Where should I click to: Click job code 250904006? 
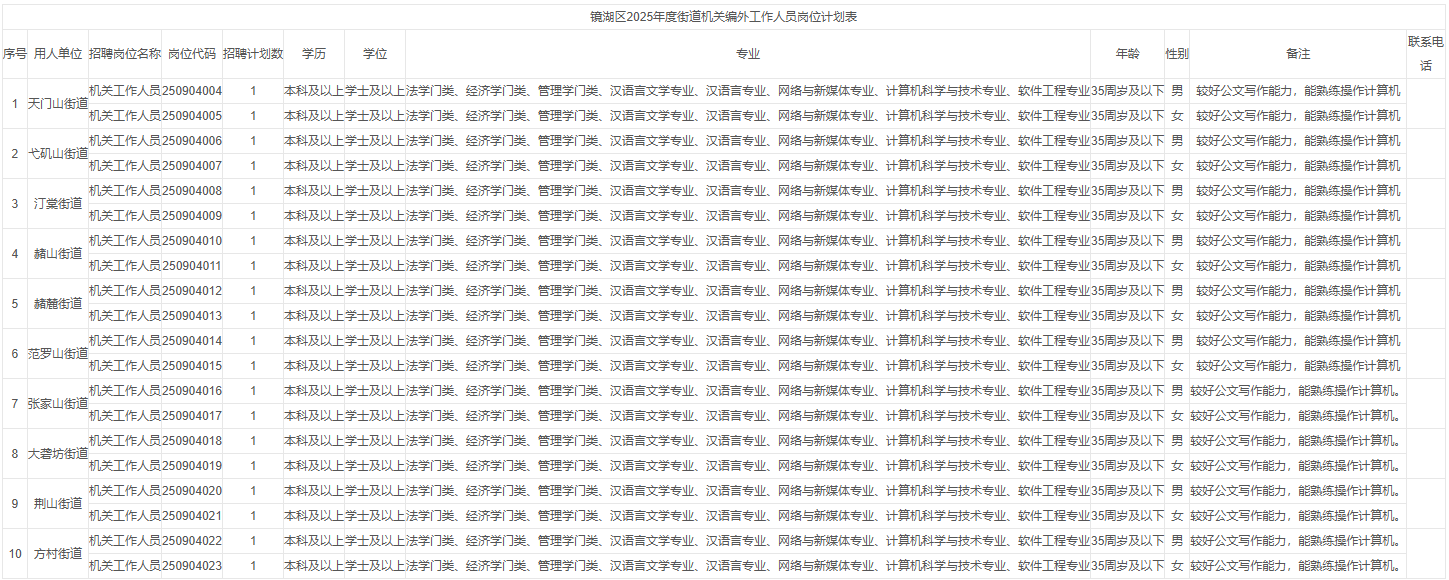click(192, 140)
